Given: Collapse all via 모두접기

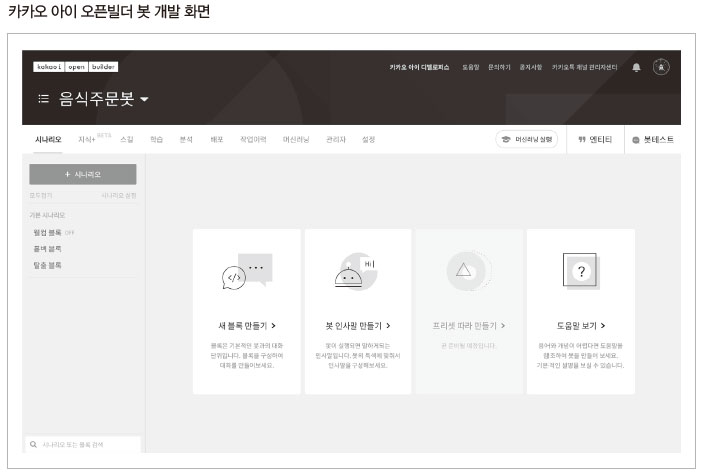Looking at the screenshot, I should click(41, 195).
